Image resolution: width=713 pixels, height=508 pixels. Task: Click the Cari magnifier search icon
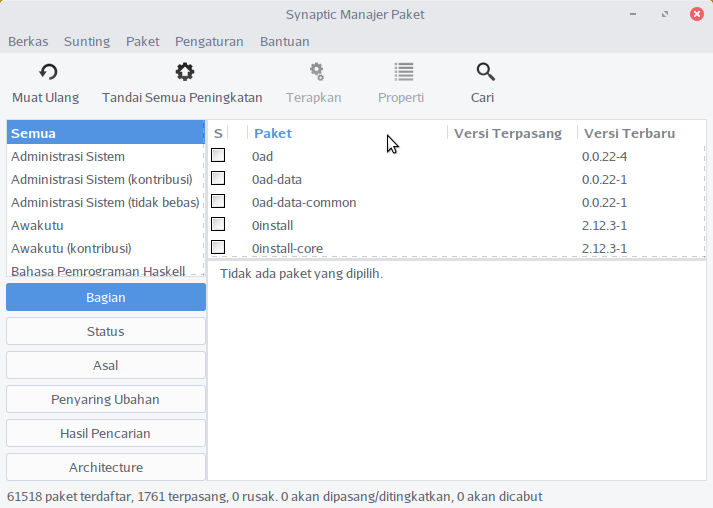coord(485,72)
